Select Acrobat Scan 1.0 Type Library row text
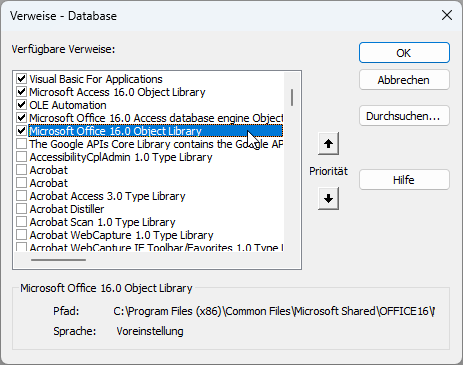Screen dimensions: 463x365 tap(103, 222)
